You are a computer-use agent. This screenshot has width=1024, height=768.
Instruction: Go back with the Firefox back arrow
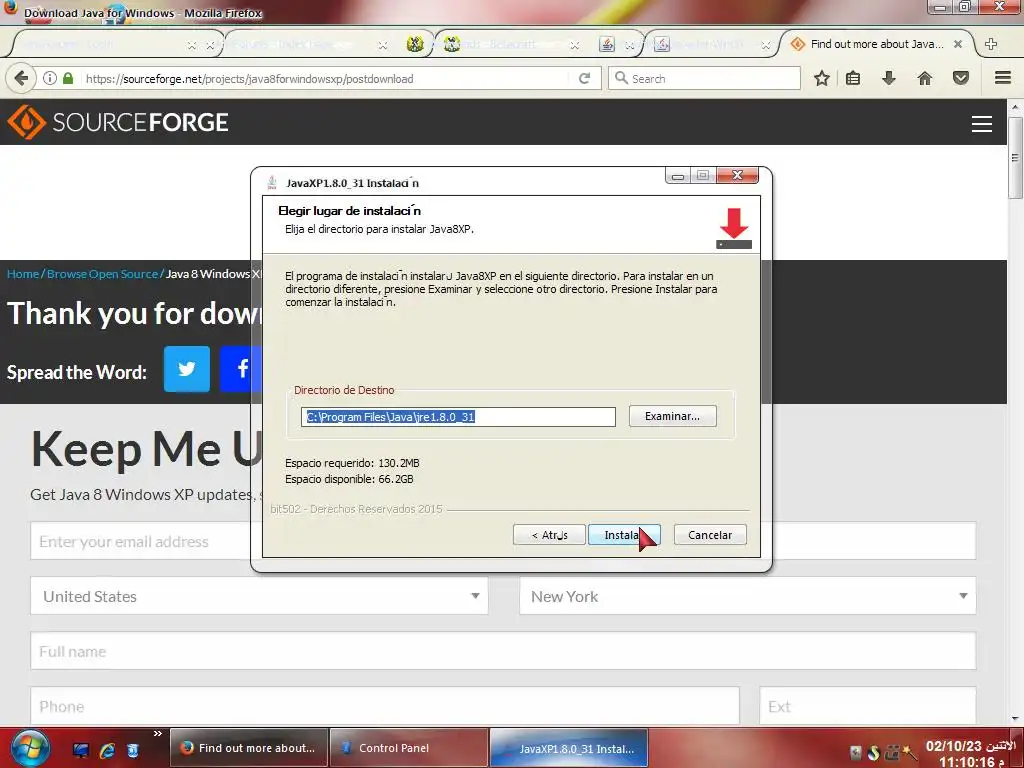[21, 78]
